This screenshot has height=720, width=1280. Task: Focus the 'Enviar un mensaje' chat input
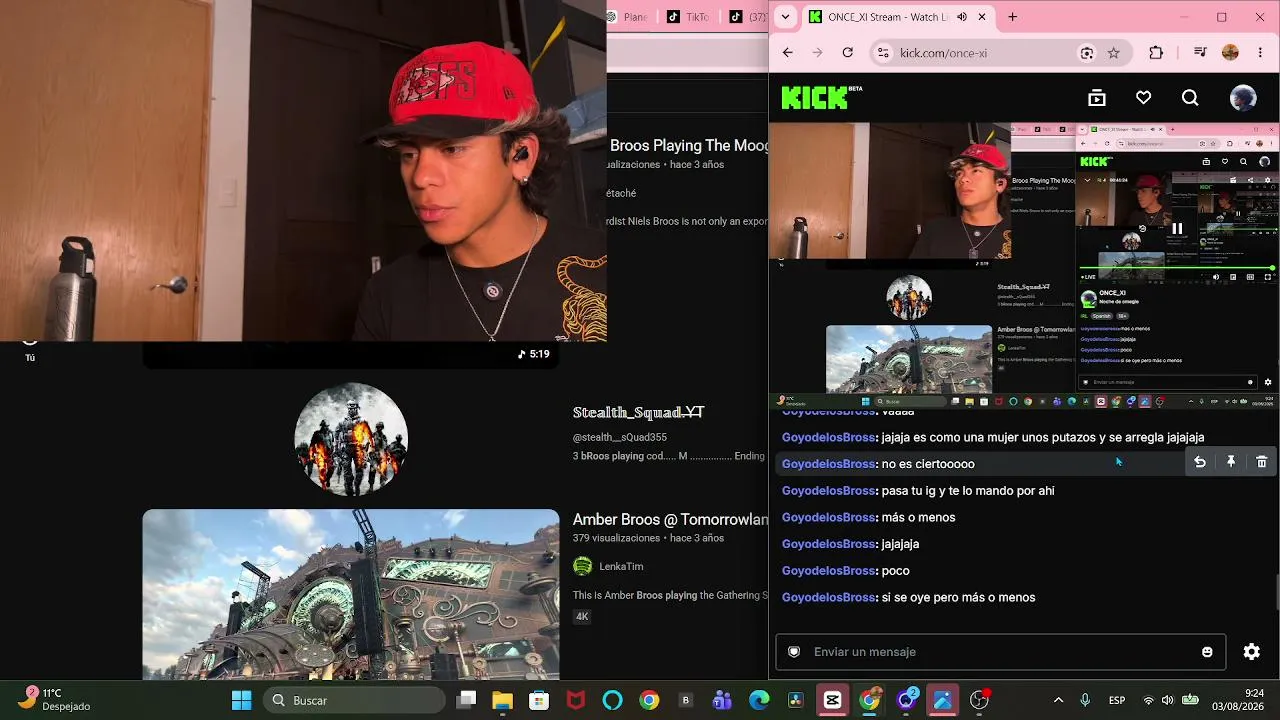coord(1000,651)
